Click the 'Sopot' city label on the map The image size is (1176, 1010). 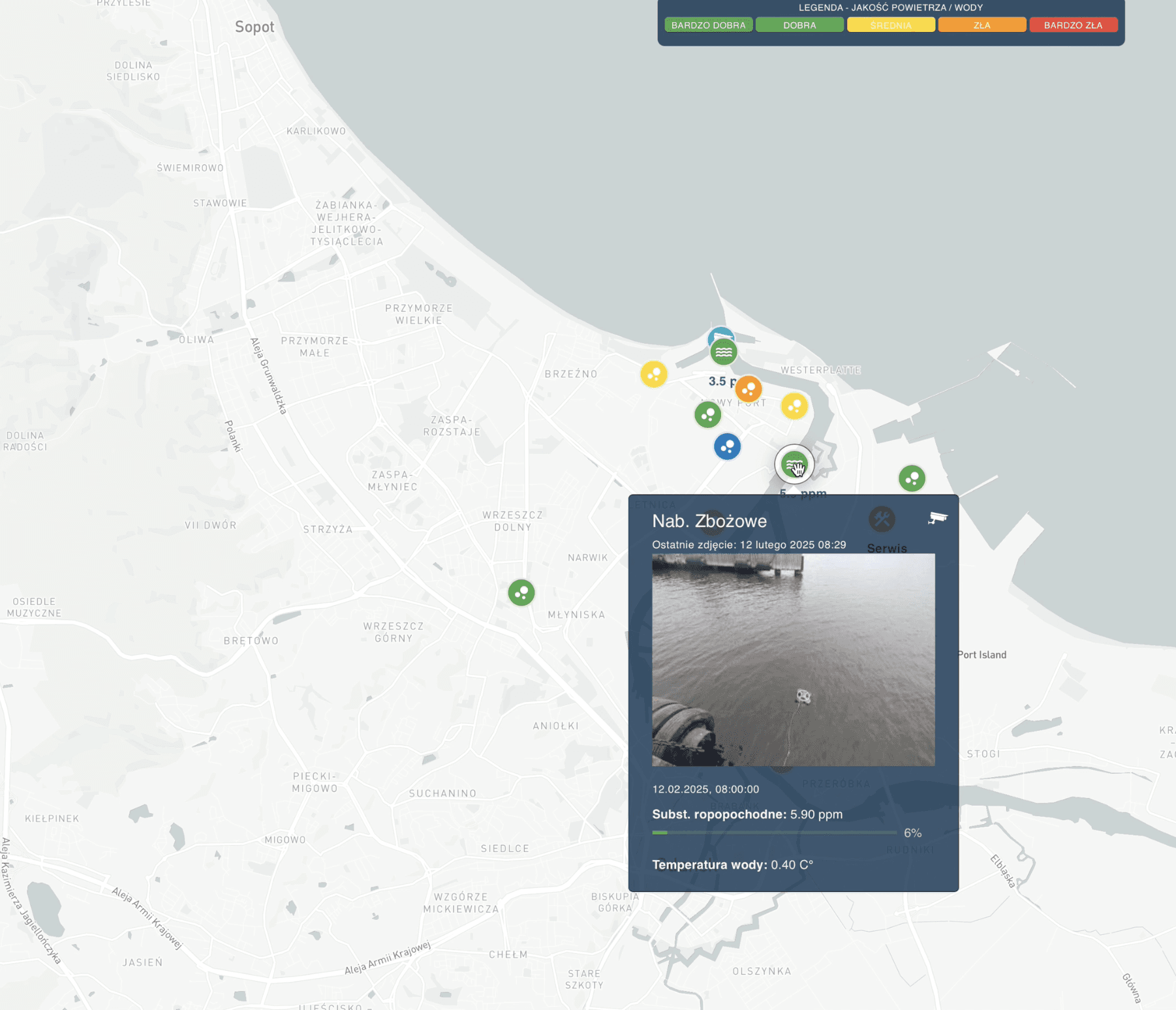point(255,27)
